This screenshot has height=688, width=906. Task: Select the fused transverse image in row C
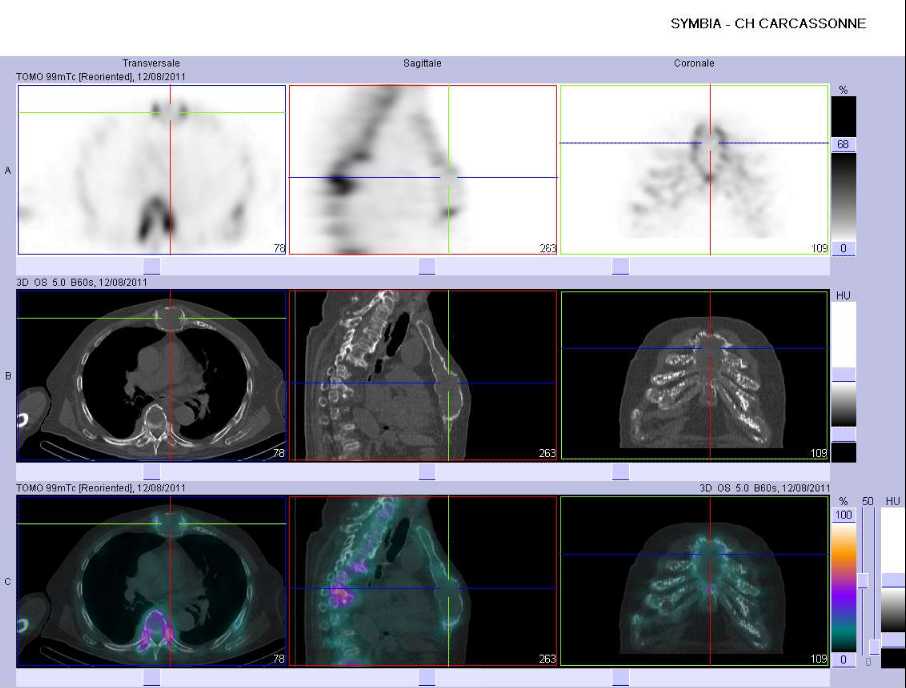click(151, 581)
